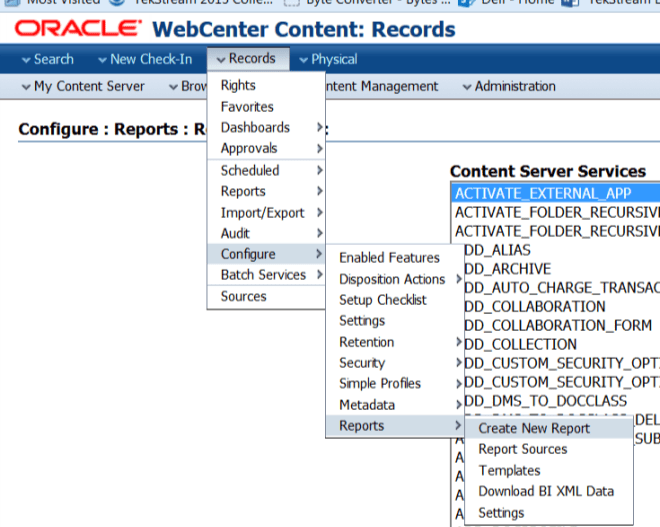Expand the Import/Export submenu
This screenshot has height=527, width=660.
coord(266,213)
